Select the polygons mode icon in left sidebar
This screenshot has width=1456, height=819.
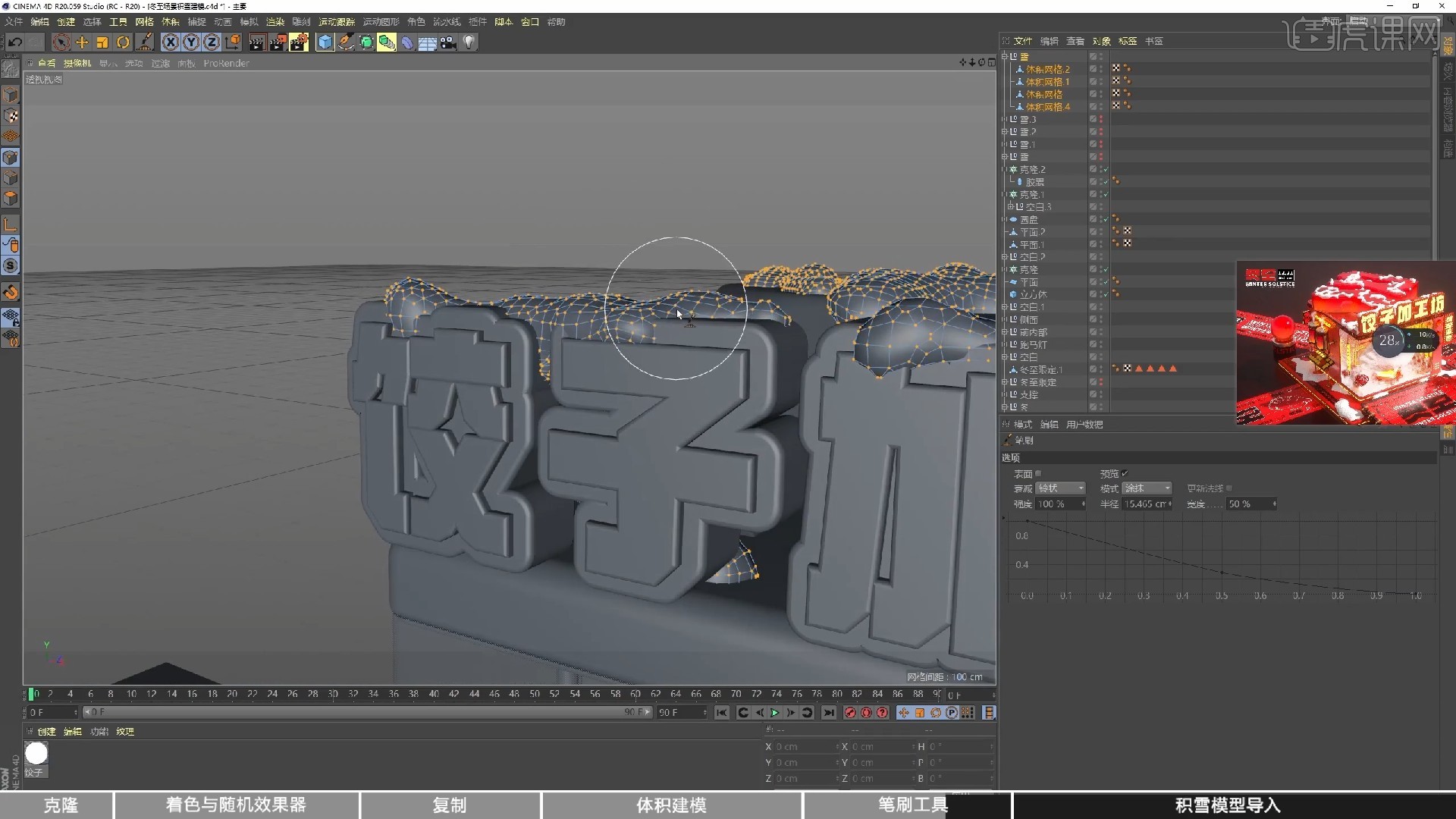point(11,199)
